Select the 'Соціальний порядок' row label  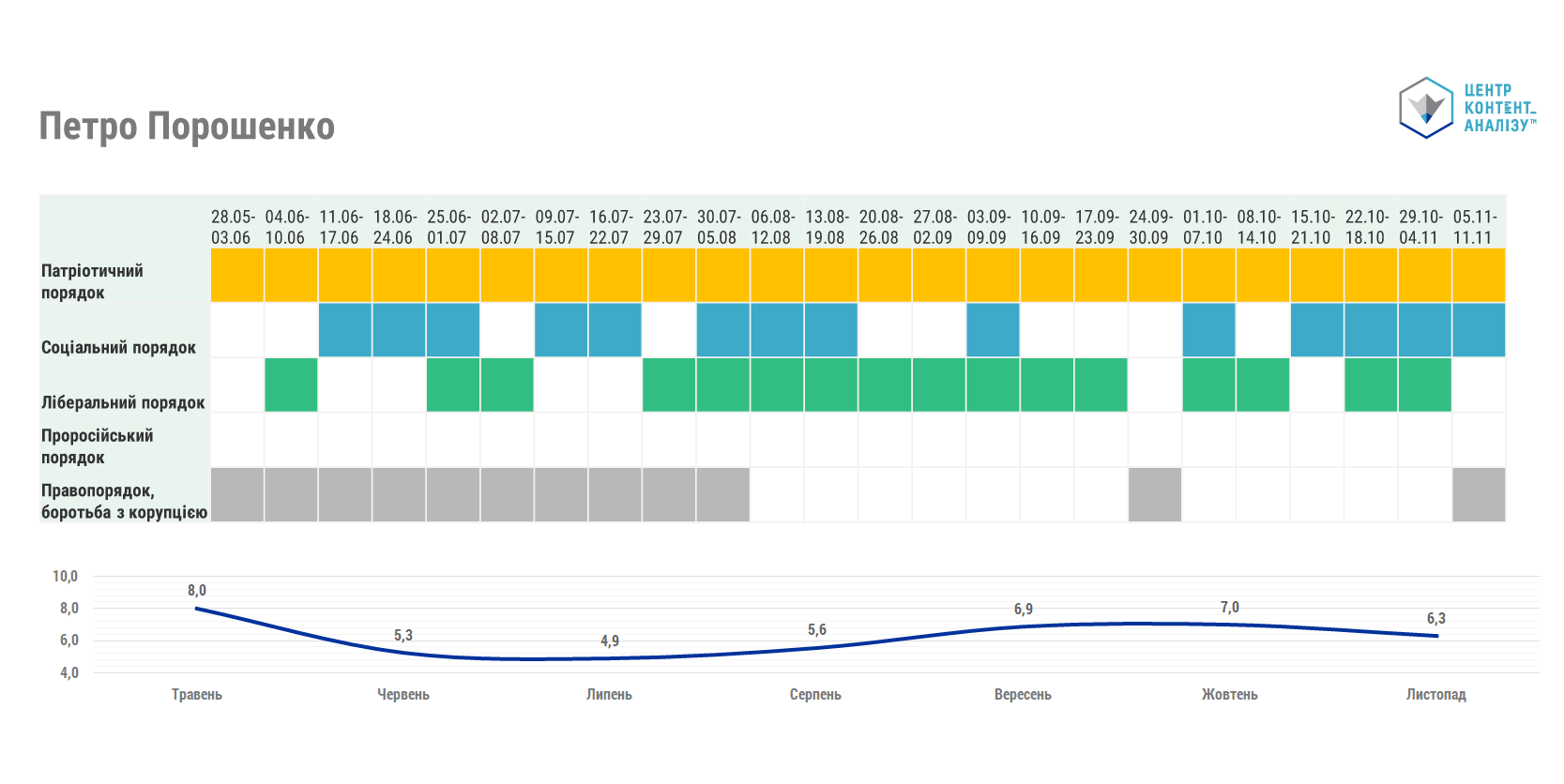118,347
